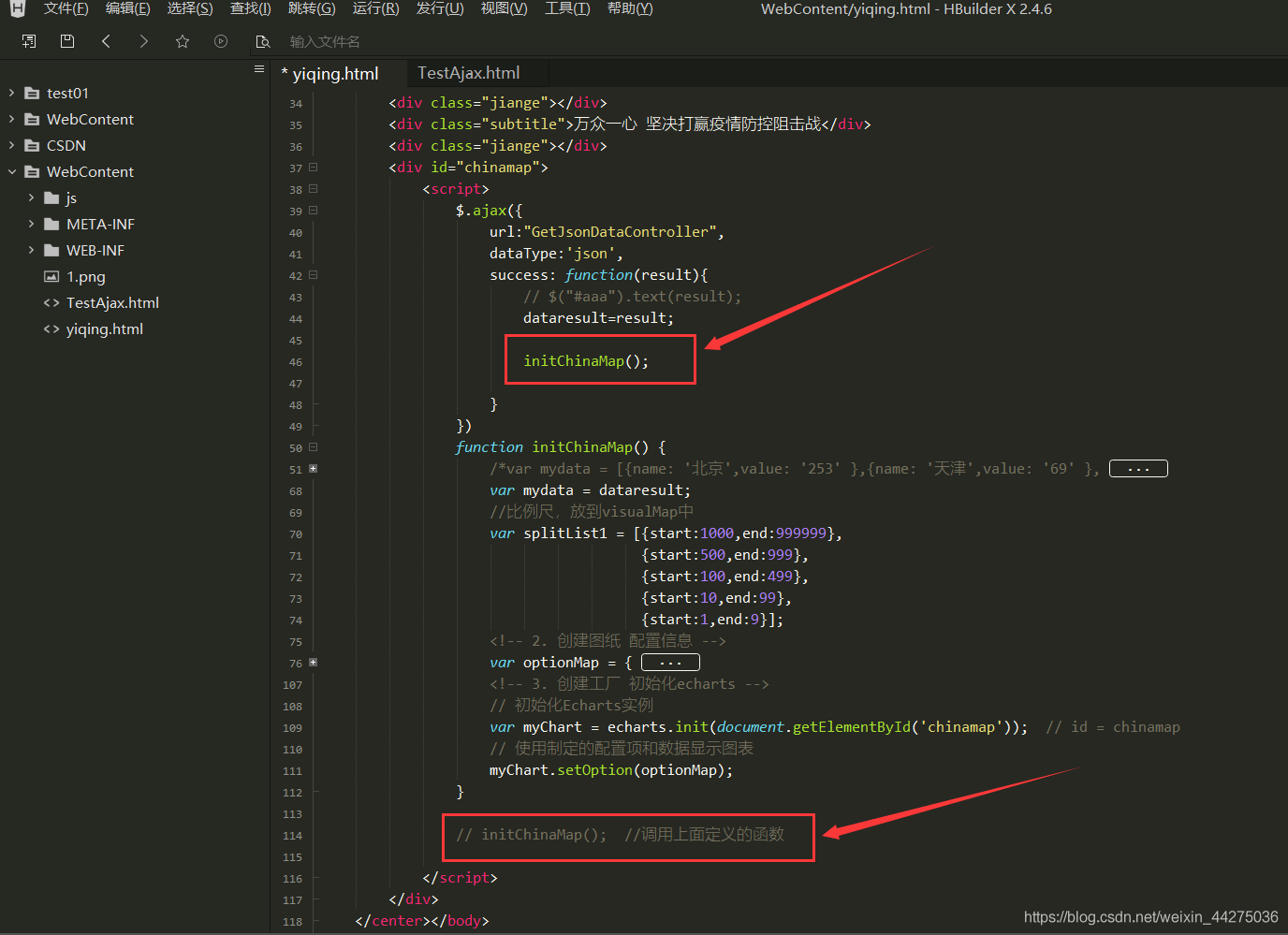Image resolution: width=1288 pixels, height=935 pixels.
Task: Open the 选择(S) menu
Action: click(190, 9)
